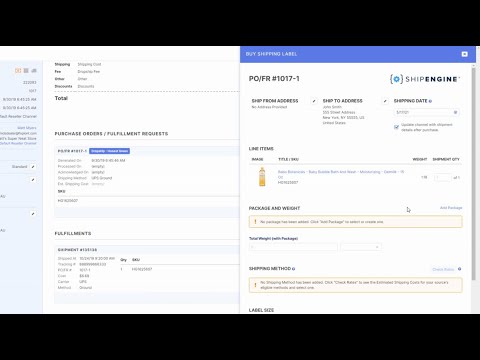Open help icon next to Check Rates
The width and height of the screenshot is (480, 360).
click(x=460, y=269)
